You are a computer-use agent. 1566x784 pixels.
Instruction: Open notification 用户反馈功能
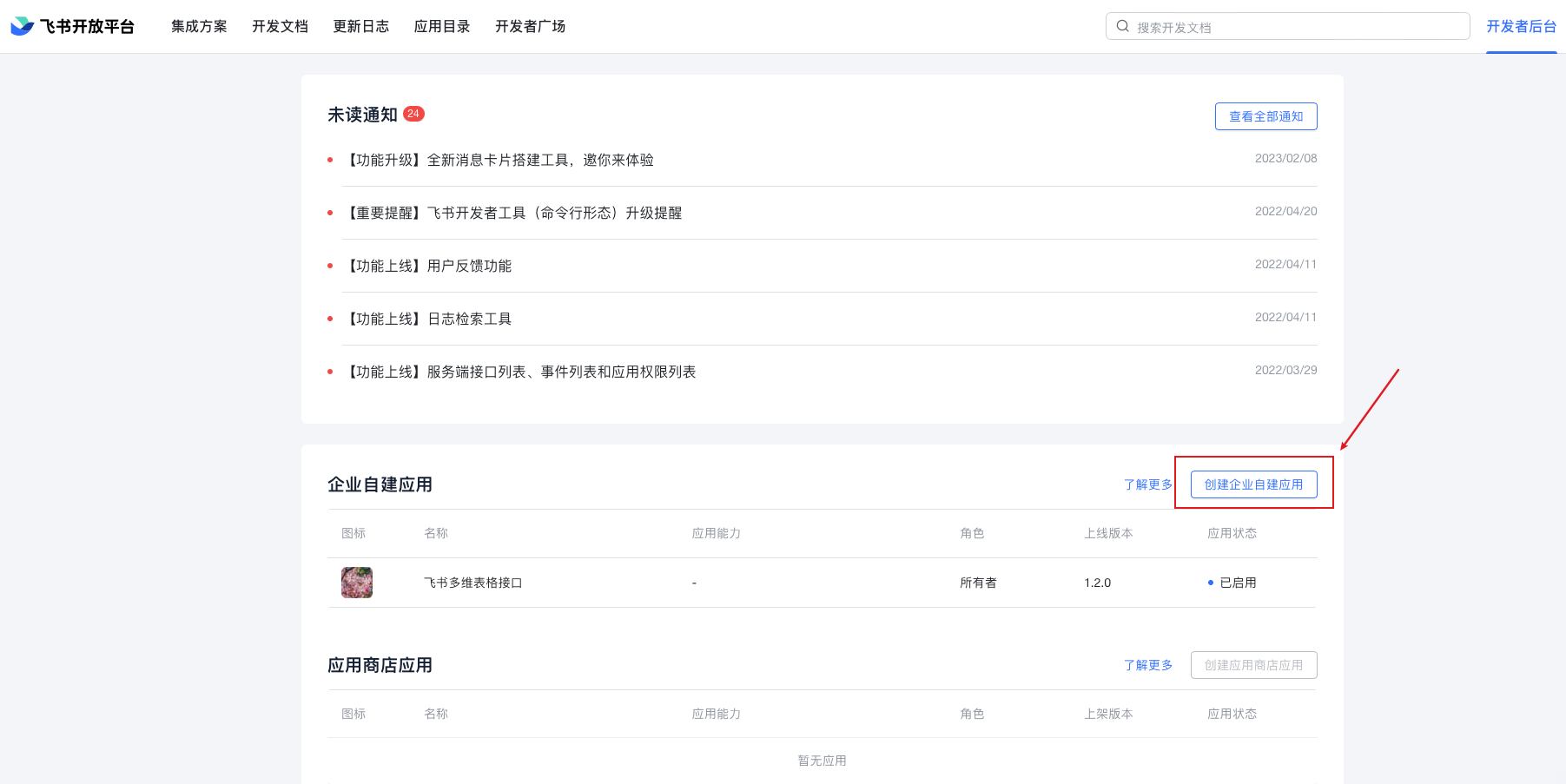pyautogui.click(x=428, y=266)
